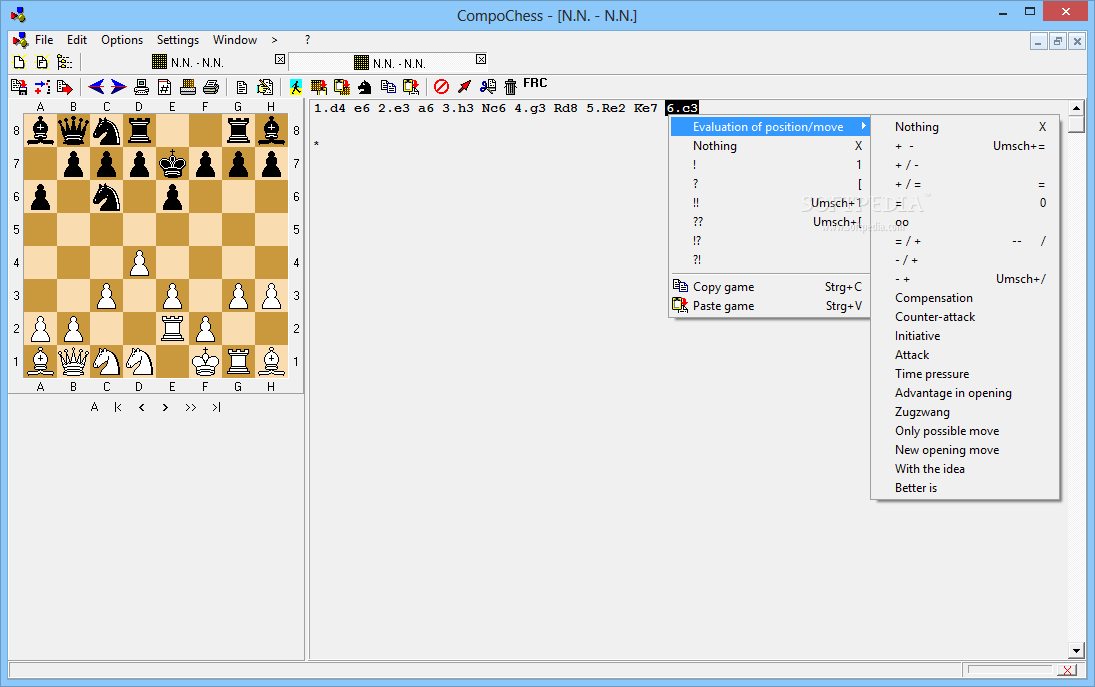Click the red prohibition circle icon
Screen dimensions: 1095x687
pyautogui.click(x=441, y=87)
